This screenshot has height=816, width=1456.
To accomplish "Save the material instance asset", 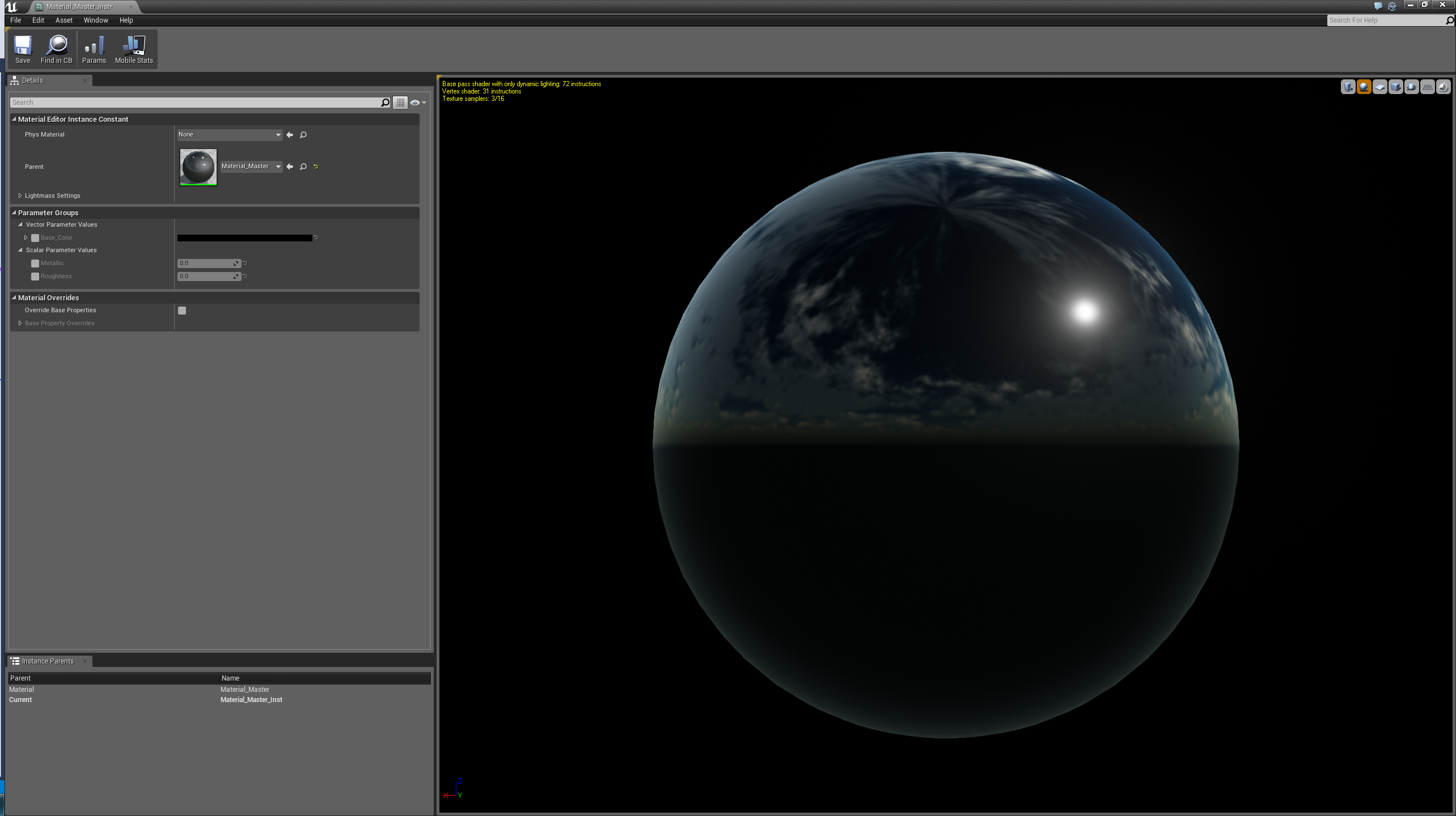I will [23, 49].
